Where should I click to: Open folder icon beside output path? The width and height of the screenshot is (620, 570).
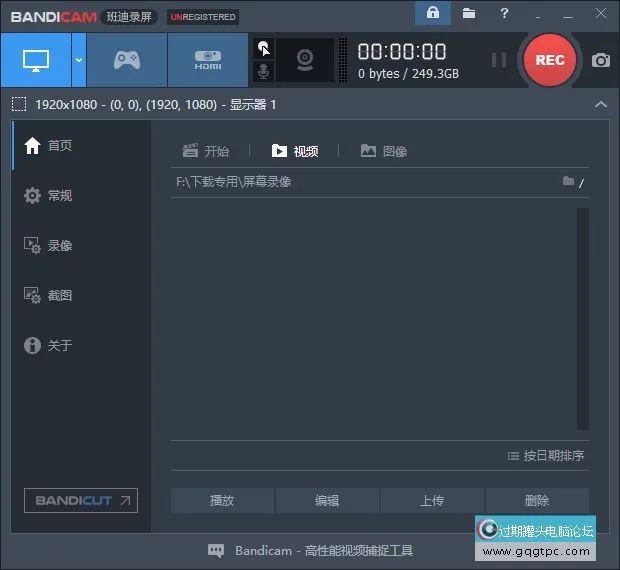568,181
